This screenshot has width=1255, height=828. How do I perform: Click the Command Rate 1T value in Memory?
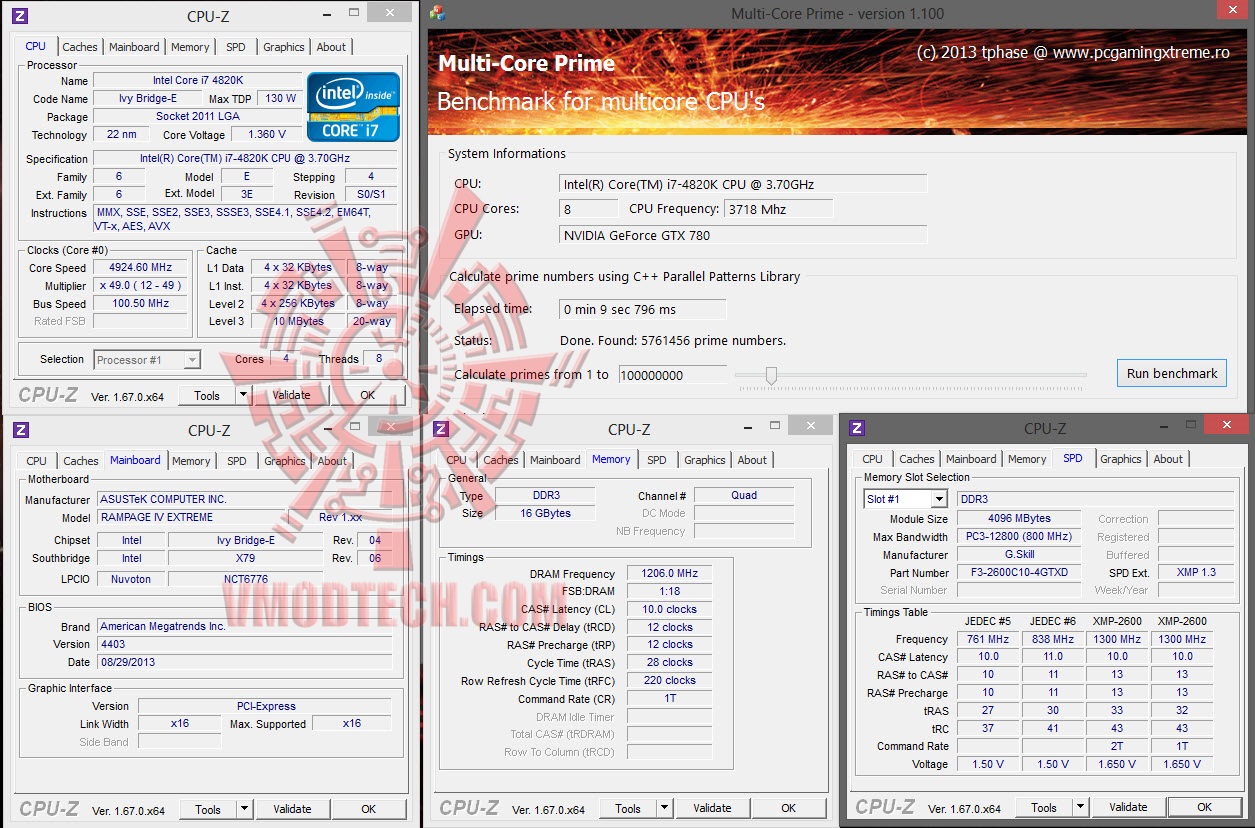click(x=669, y=699)
